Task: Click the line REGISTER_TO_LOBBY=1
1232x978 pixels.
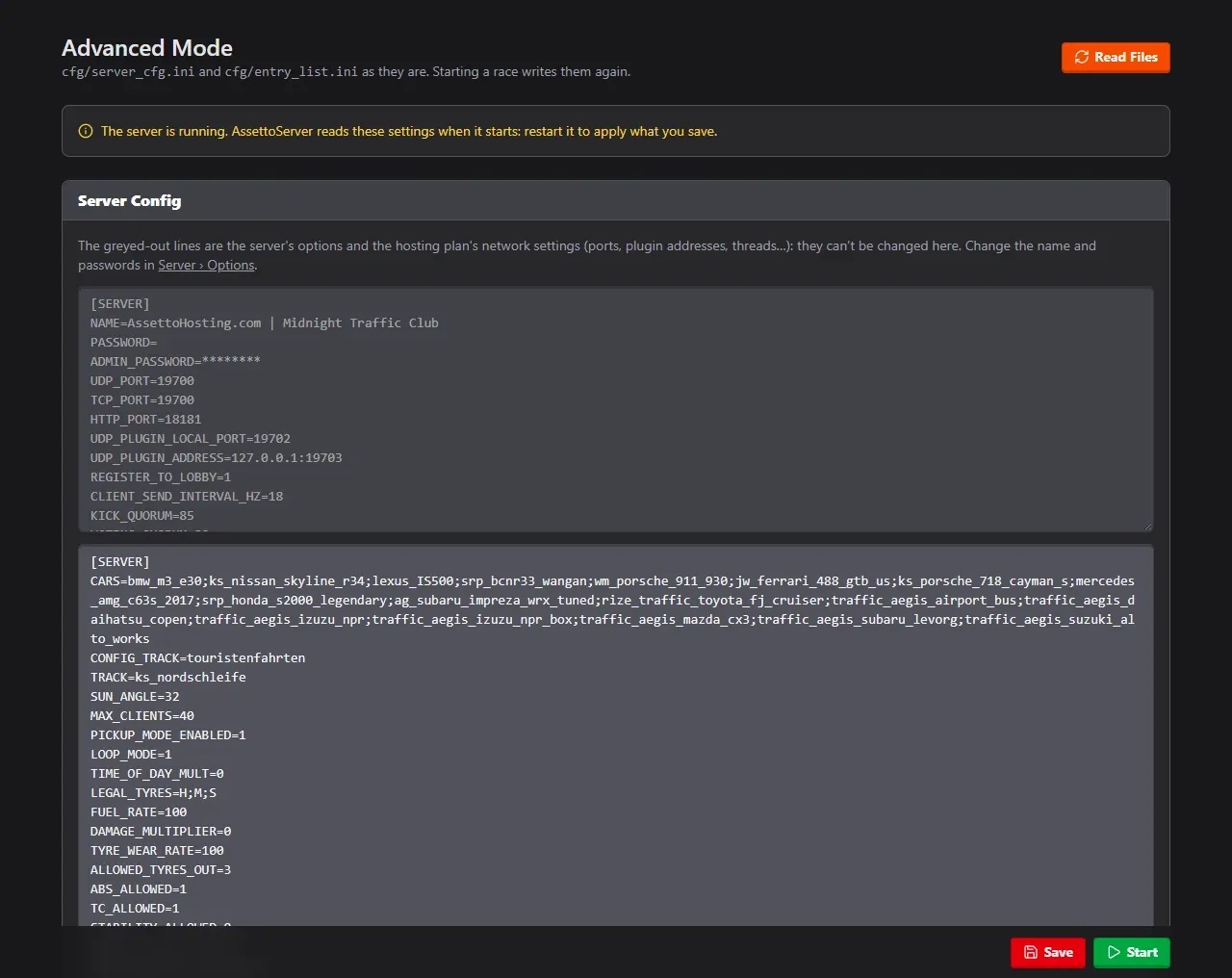Action: (x=161, y=476)
